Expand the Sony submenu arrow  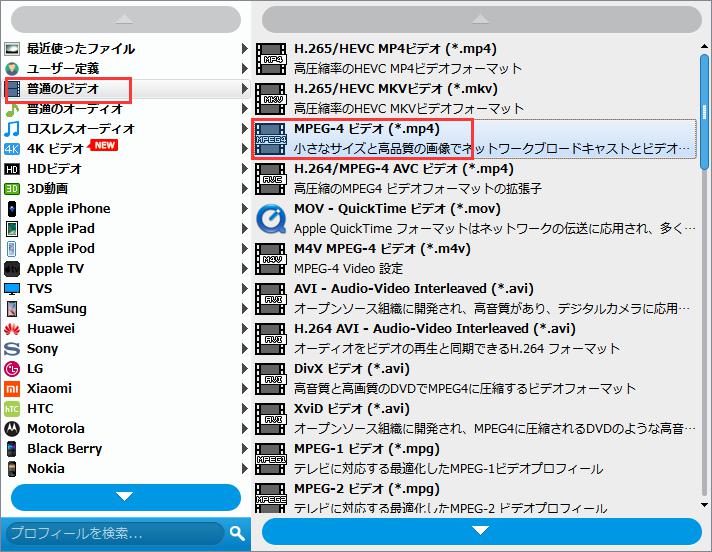(245, 349)
